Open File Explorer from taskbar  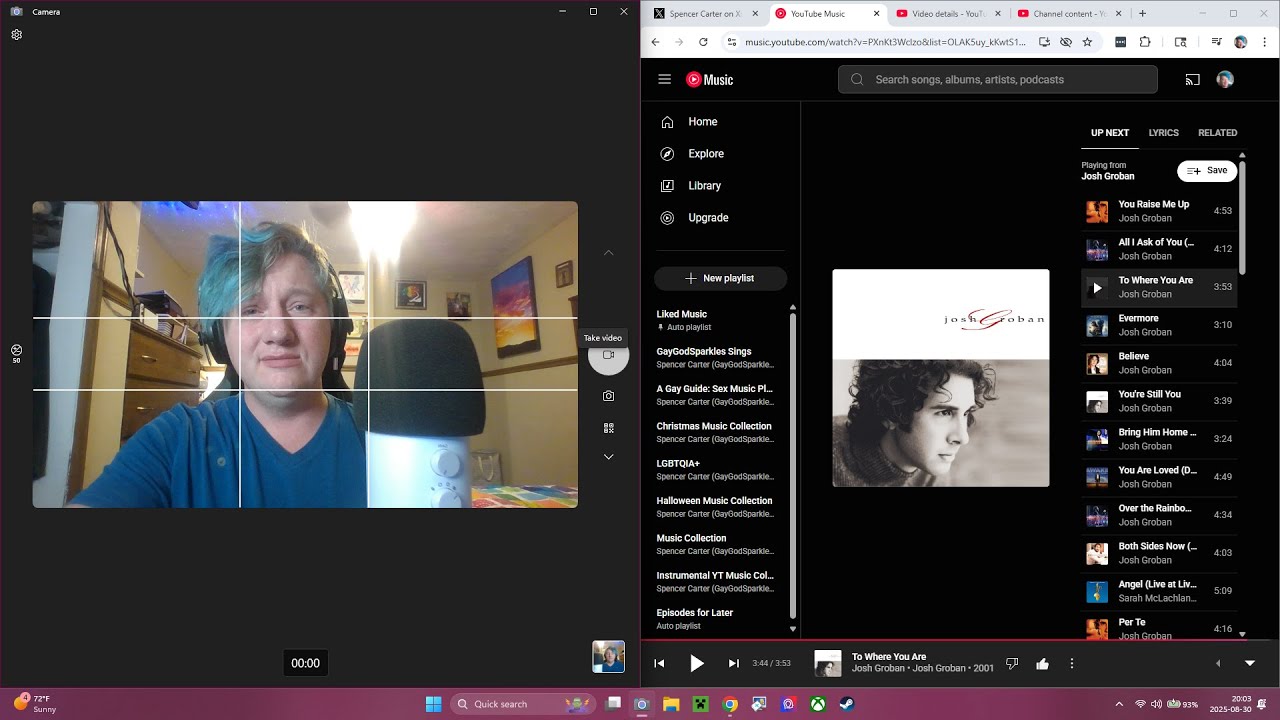671,704
